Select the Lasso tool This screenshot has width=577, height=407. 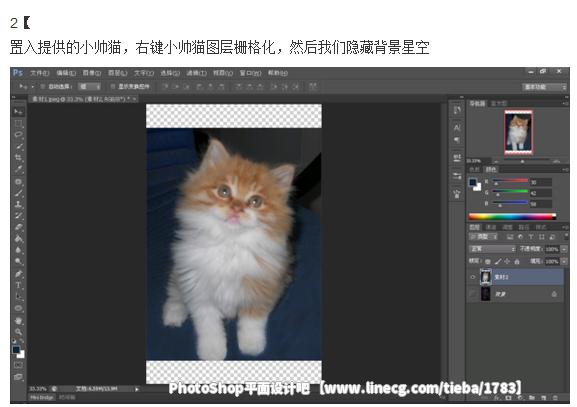coord(18,135)
